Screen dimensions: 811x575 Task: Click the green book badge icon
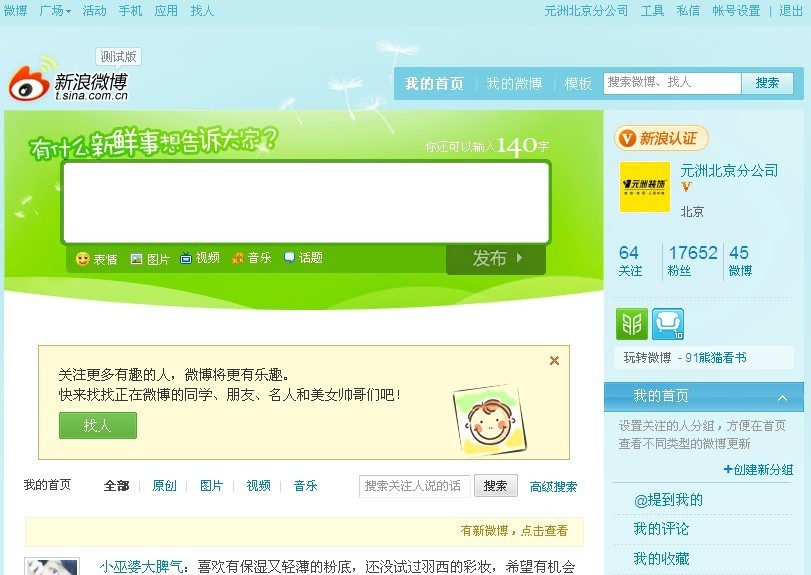click(632, 324)
